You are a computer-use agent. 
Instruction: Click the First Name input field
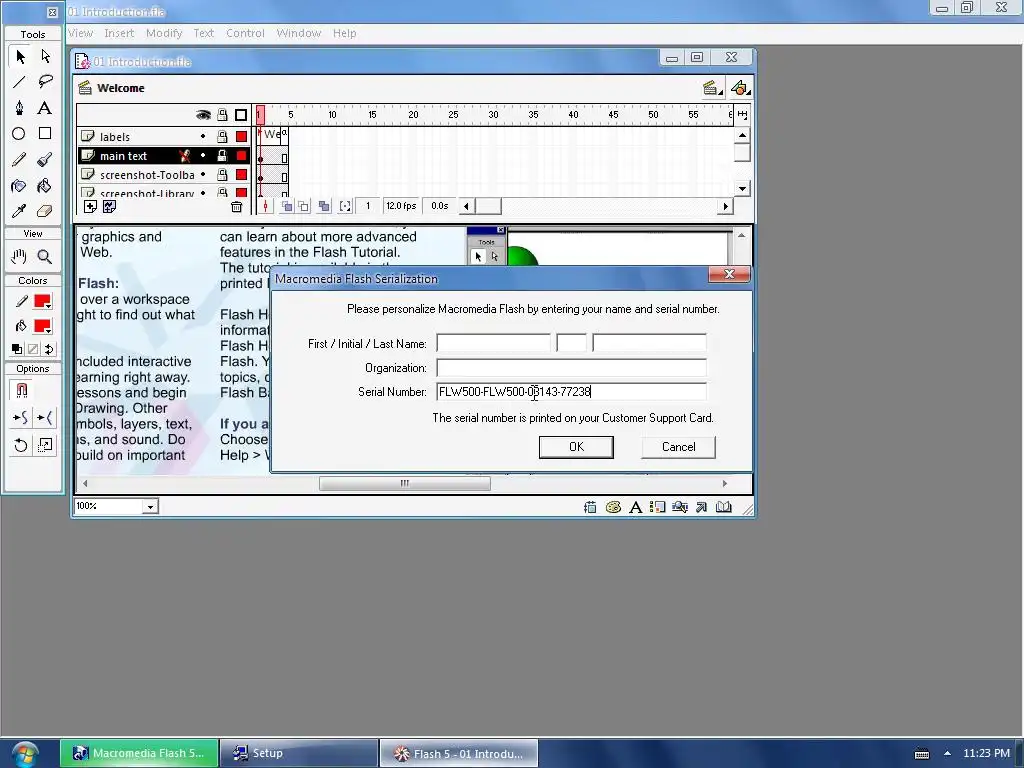tap(493, 343)
